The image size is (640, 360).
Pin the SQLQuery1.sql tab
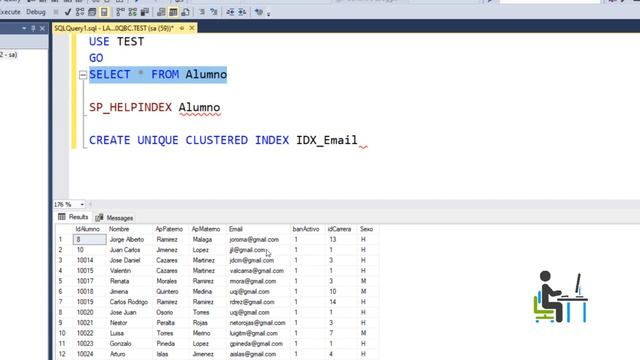pyautogui.click(x=182, y=28)
